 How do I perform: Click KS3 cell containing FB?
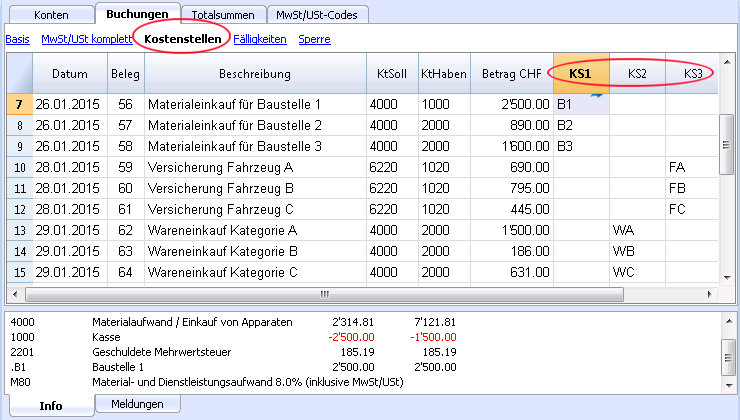pyautogui.click(x=692, y=188)
